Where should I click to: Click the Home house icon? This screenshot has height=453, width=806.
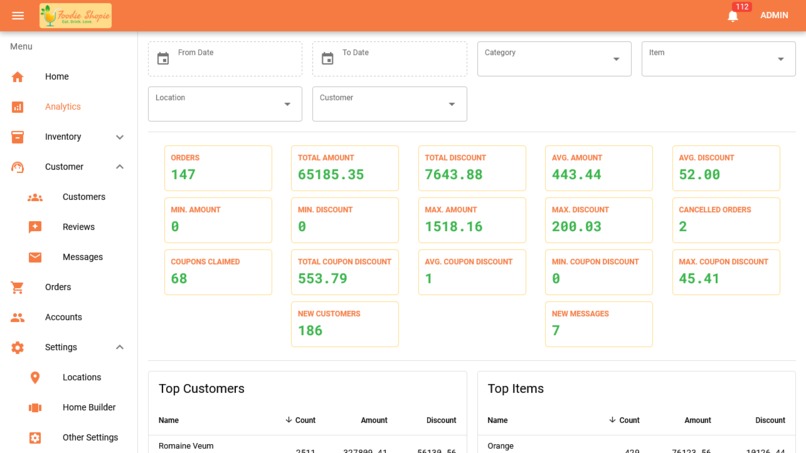click(17, 77)
